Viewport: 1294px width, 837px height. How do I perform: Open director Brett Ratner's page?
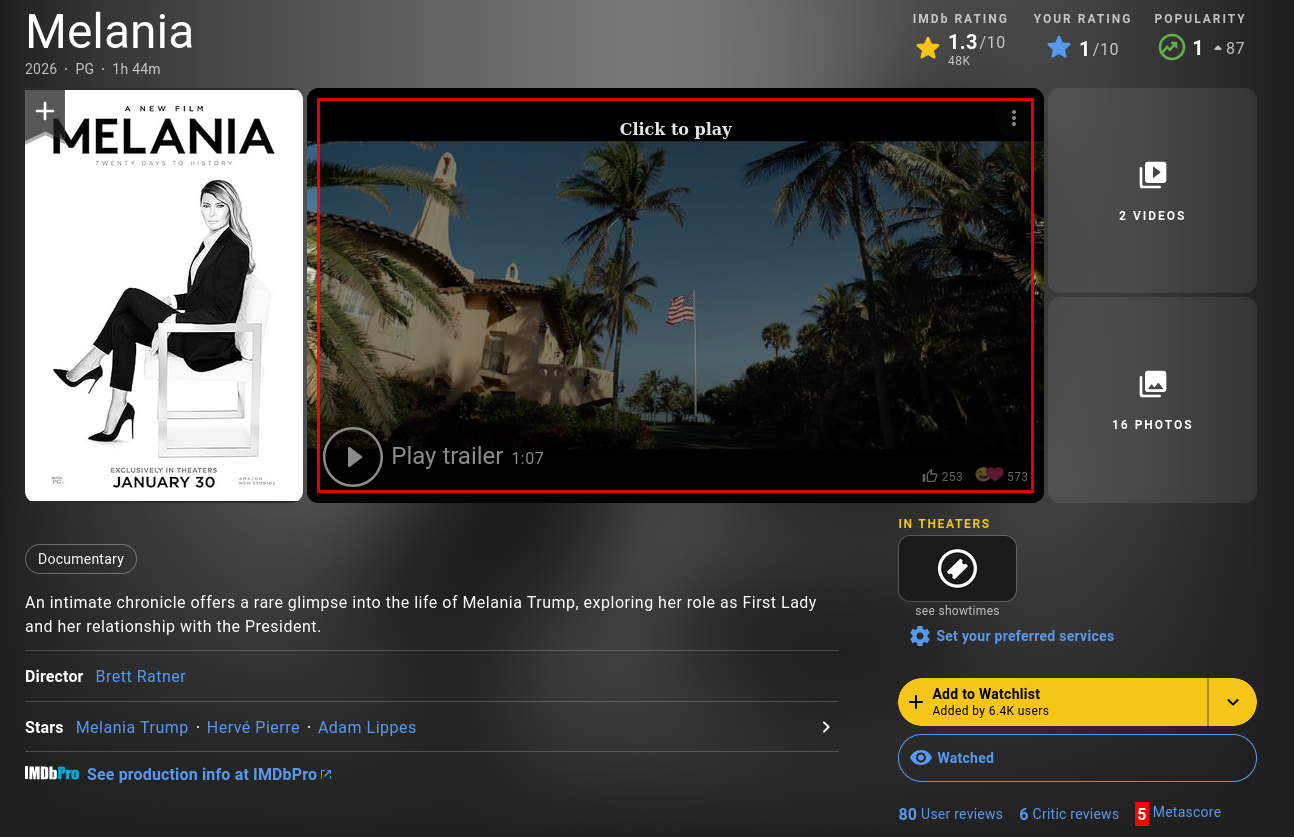140,676
